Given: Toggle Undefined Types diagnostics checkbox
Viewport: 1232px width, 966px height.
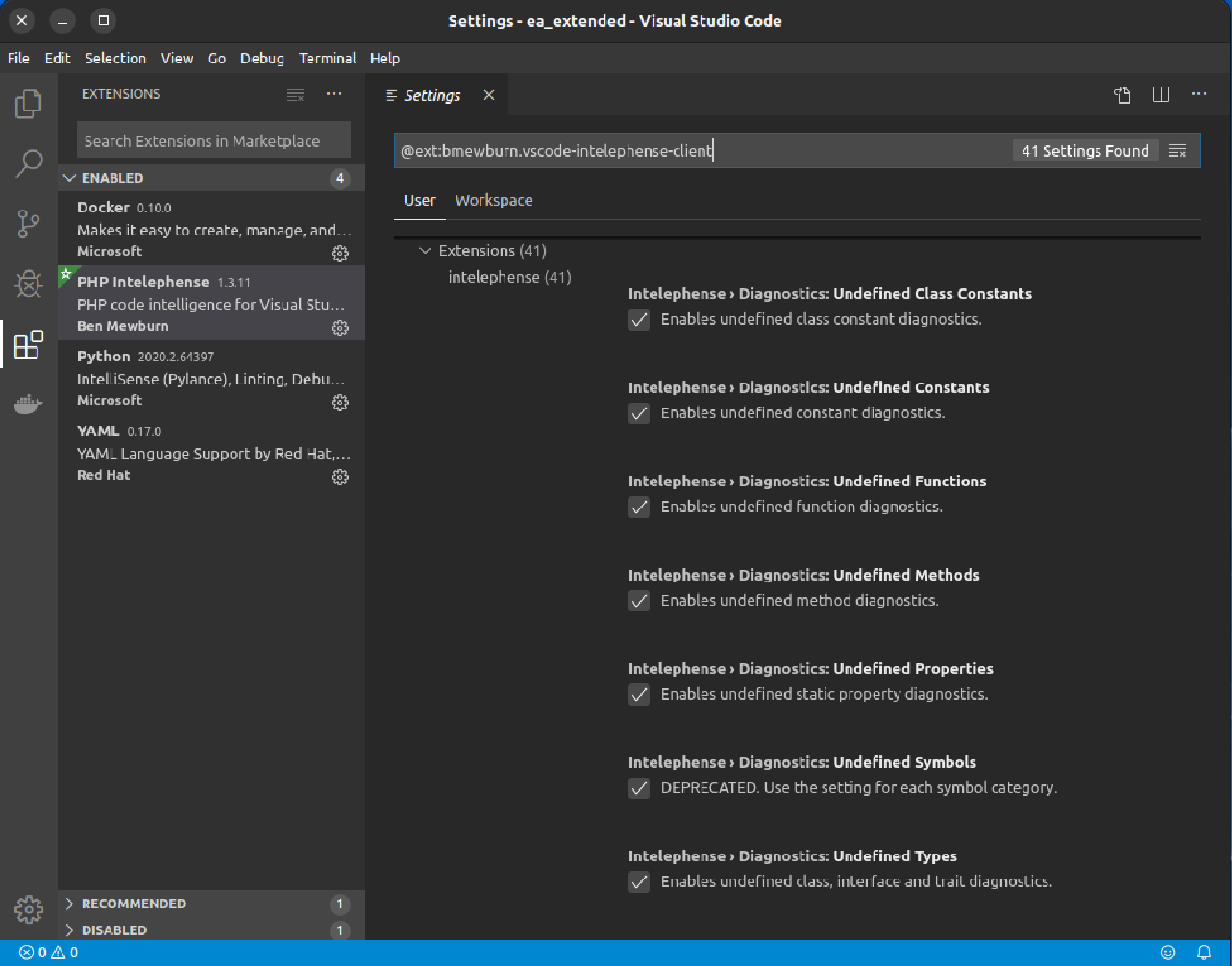Looking at the screenshot, I should pyautogui.click(x=639, y=881).
